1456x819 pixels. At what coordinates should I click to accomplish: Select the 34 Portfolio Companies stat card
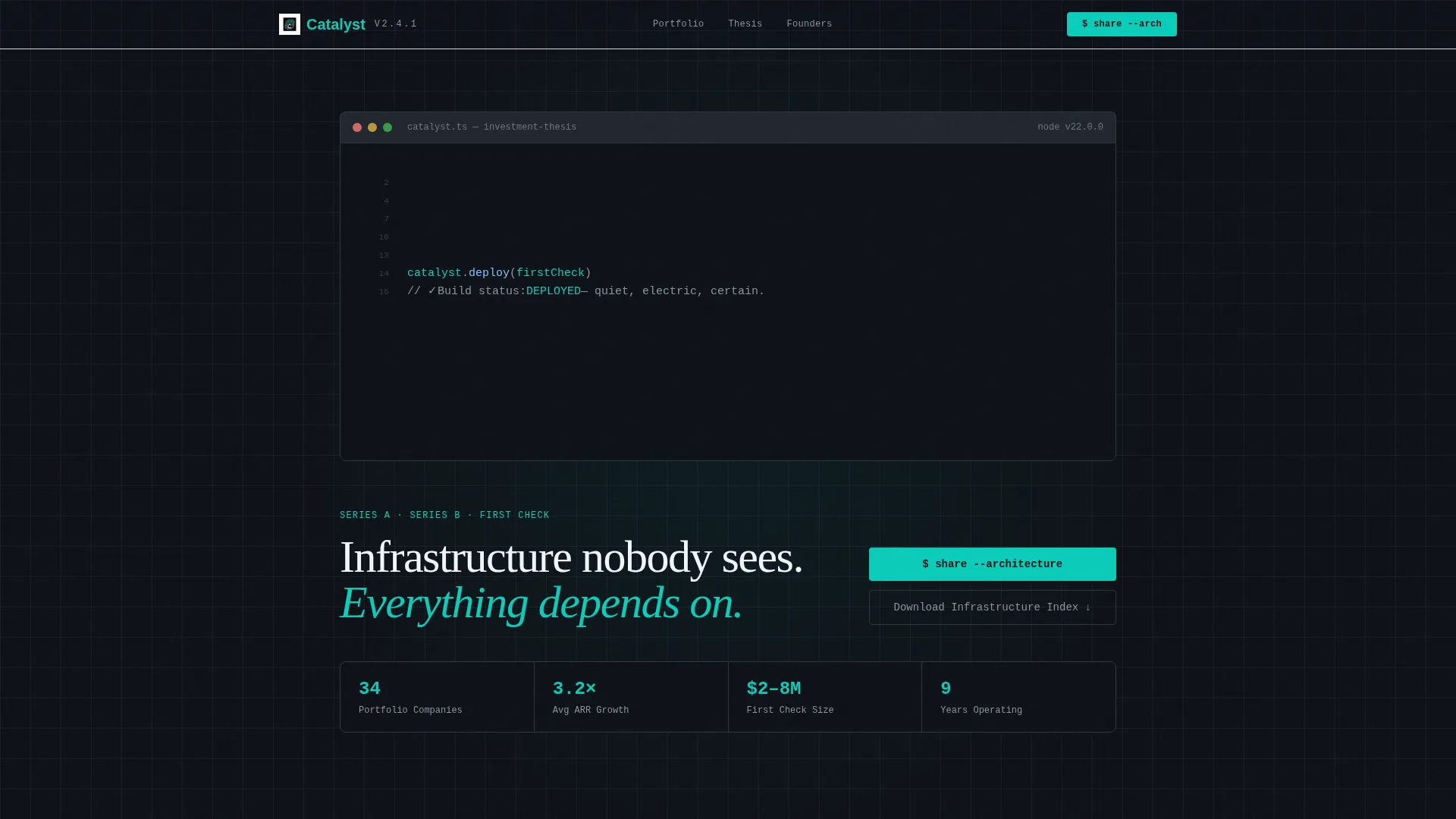(x=437, y=697)
